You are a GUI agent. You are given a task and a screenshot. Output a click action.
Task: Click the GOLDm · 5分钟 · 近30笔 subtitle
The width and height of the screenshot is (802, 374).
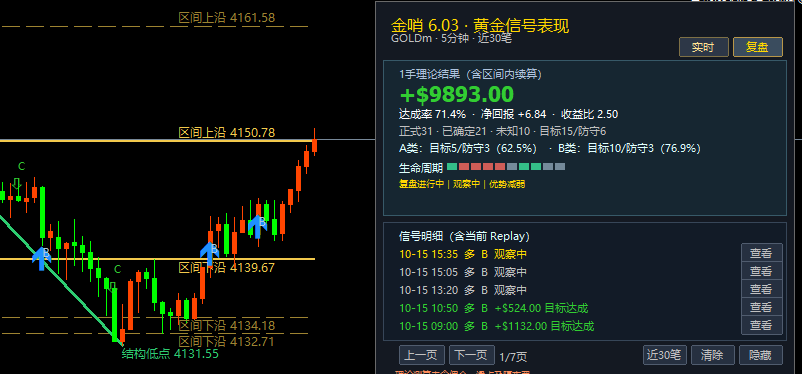tap(451, 38)
